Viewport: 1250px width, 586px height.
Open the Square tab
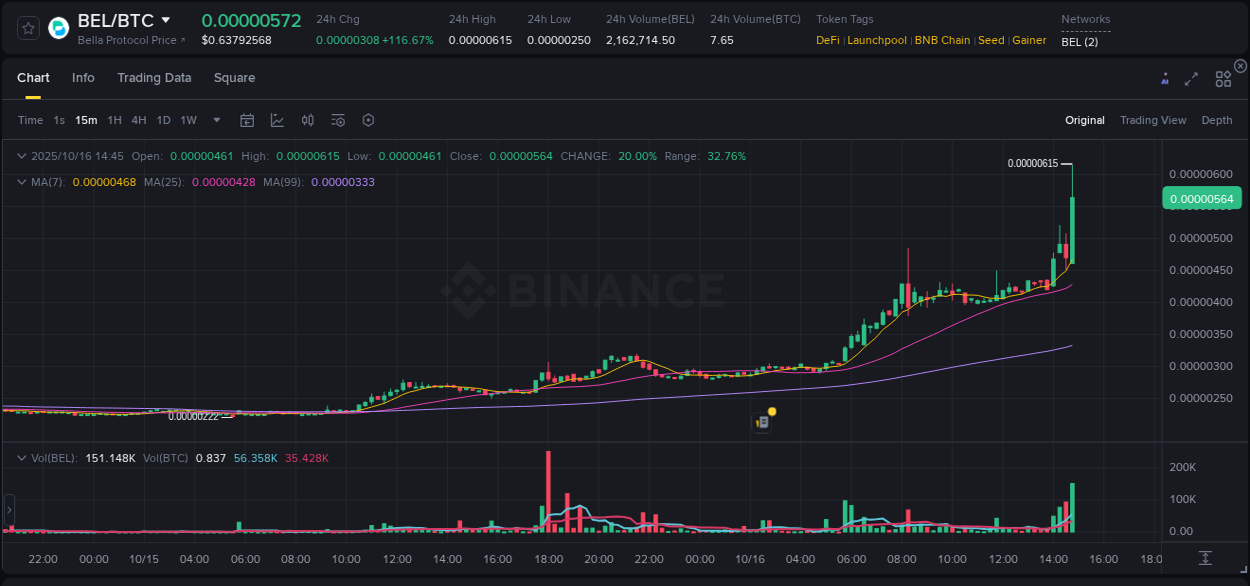(x=235, y=77)
